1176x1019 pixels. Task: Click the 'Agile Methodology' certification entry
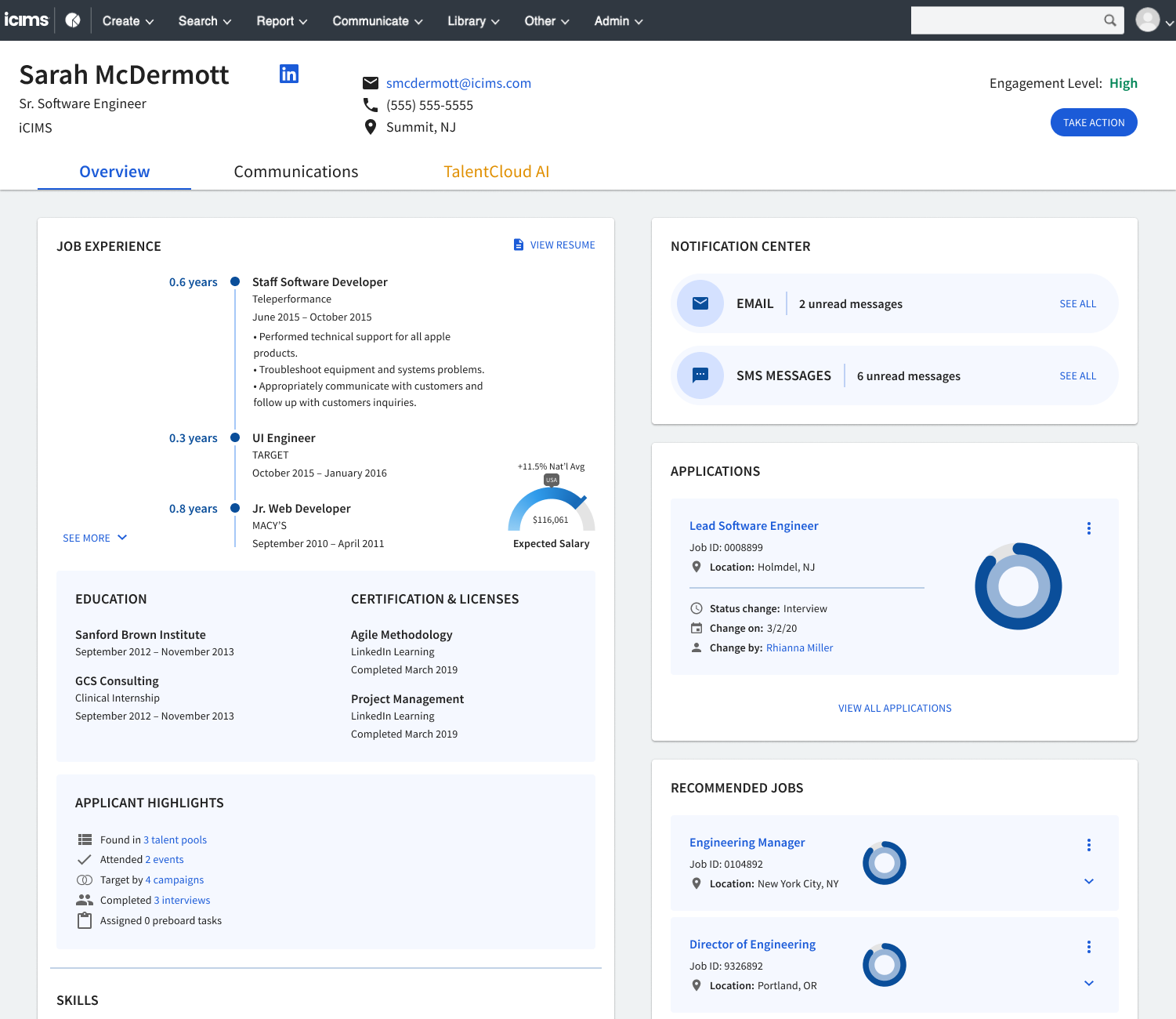pyautogui.click(x=402, y=635)
